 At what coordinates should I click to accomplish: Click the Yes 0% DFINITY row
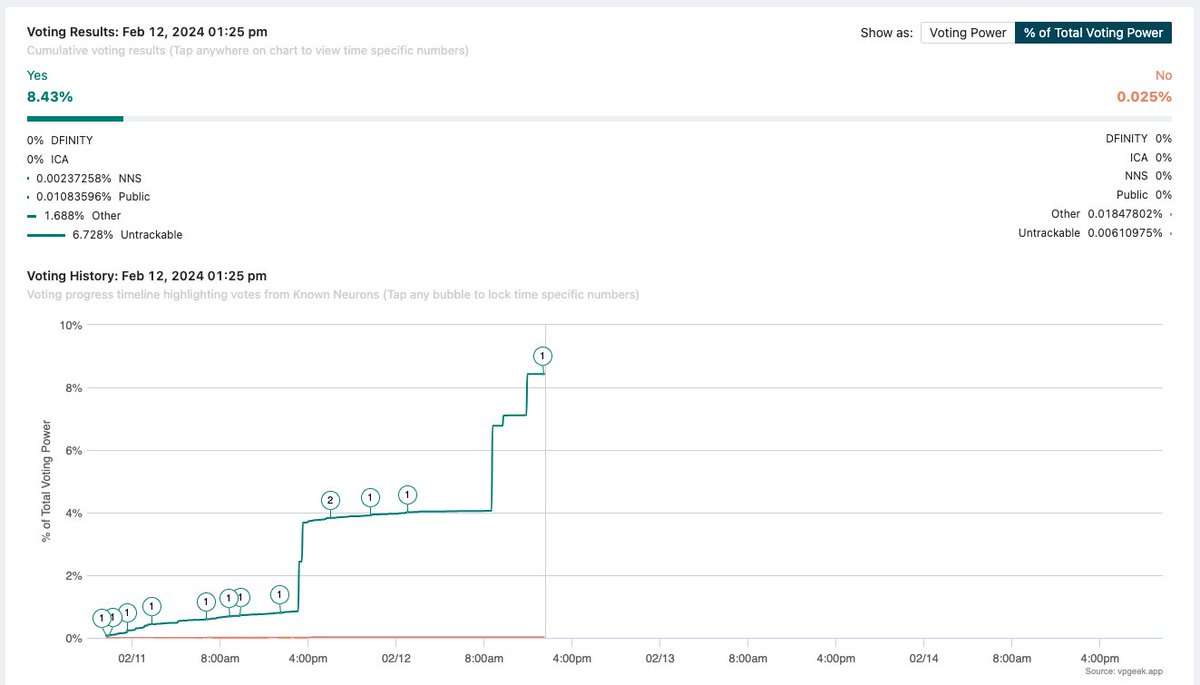[x=60, y=140]
